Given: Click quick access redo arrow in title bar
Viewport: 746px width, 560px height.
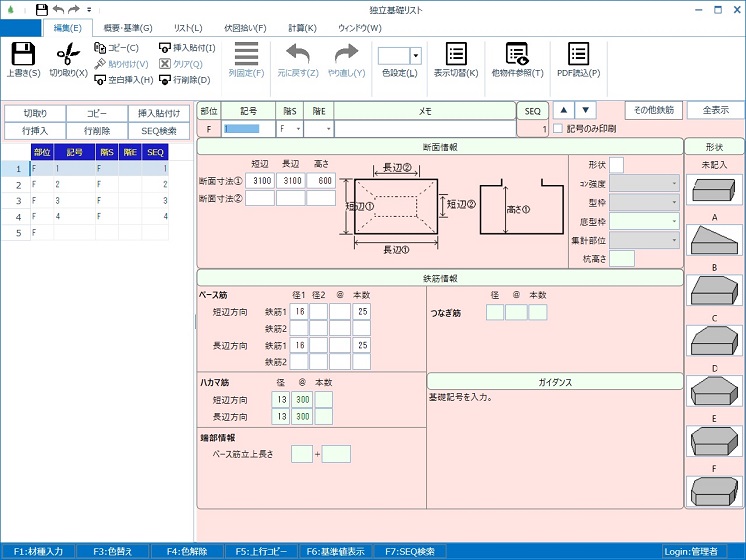Looking at the screenshot, I should pos(74,9).
